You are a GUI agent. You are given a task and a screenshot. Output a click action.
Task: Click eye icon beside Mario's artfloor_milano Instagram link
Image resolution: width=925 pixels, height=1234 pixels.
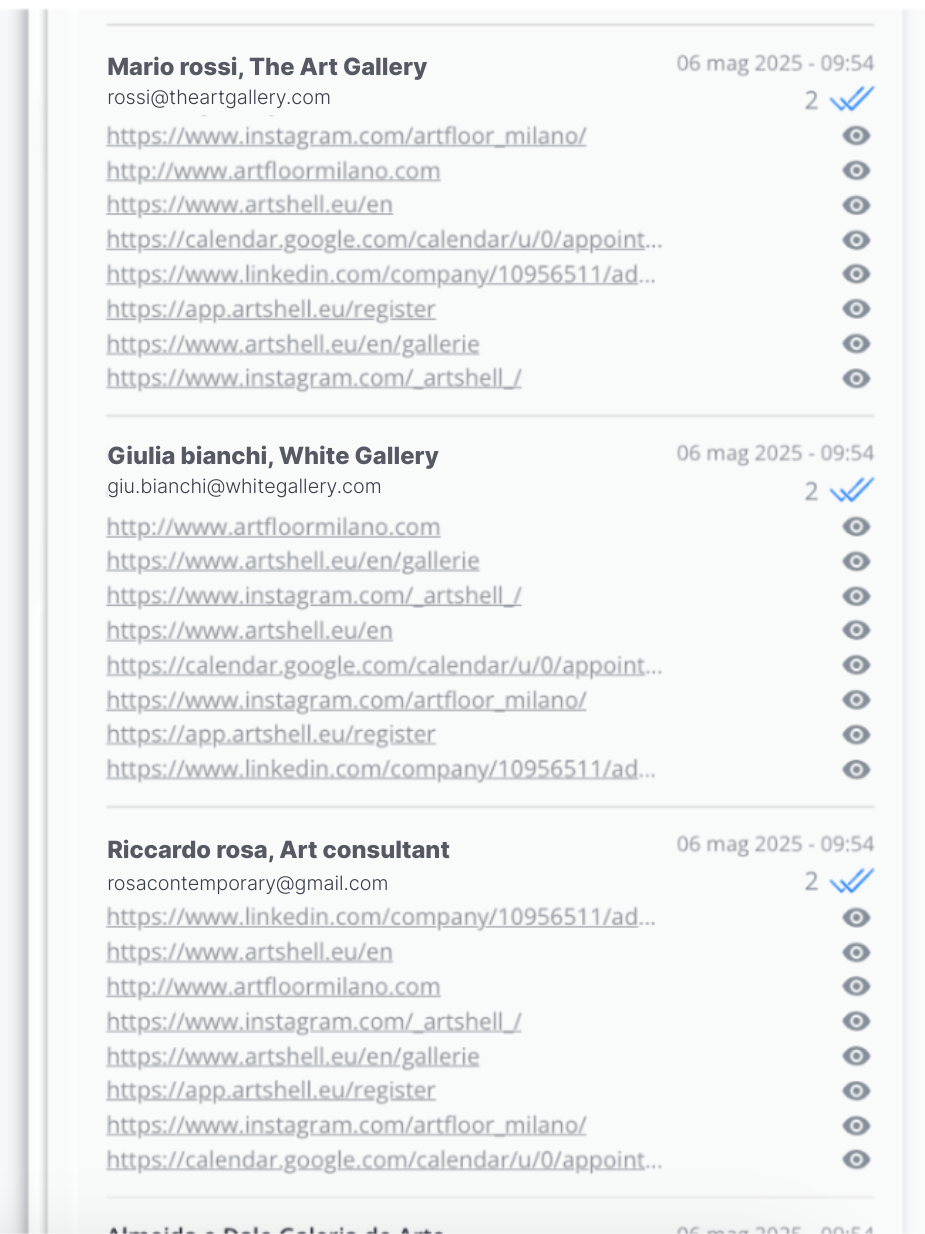click(x=856, y=136)
